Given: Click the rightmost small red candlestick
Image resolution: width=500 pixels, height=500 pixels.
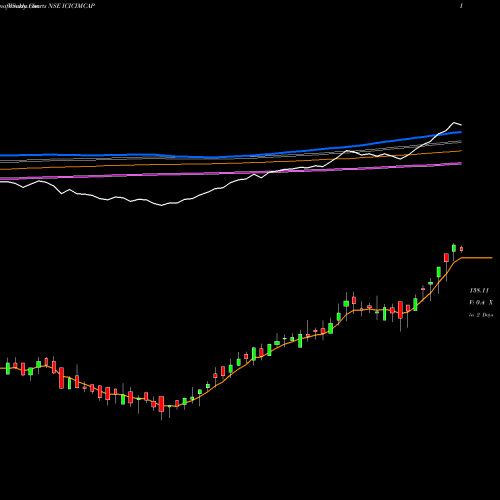Looking at the screenshot, I should coord(462,249).
